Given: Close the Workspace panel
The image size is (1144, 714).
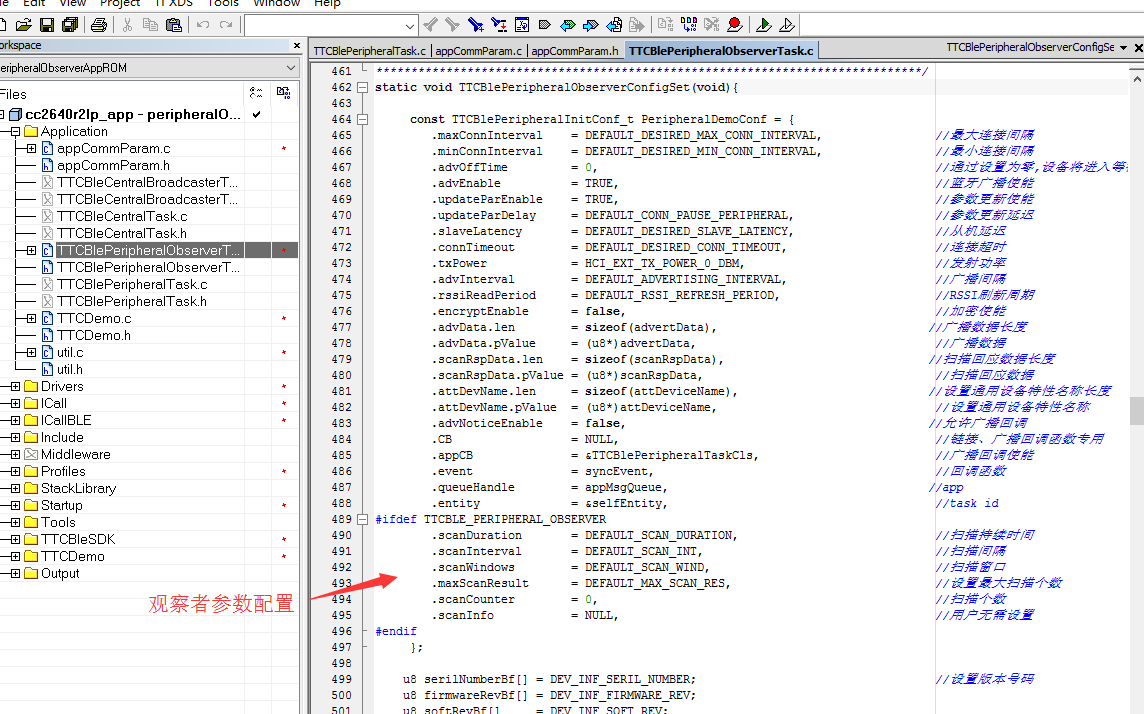Looking at the screenshot, I should tap(297, 45).
